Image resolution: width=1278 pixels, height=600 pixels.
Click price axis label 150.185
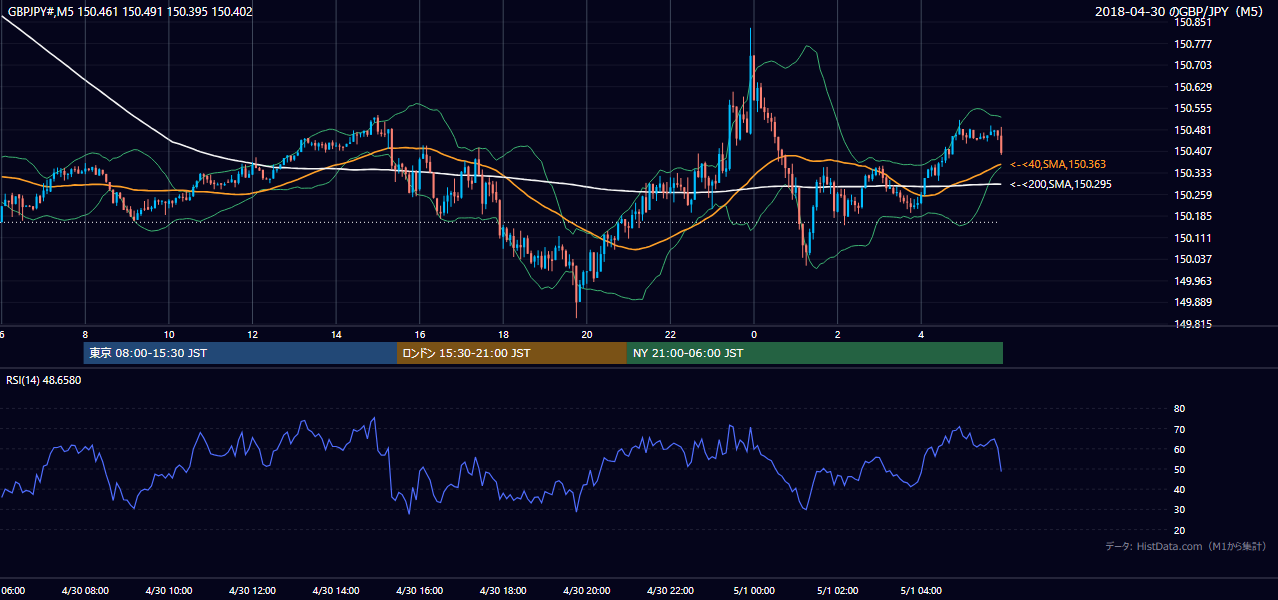[1193, 216]
